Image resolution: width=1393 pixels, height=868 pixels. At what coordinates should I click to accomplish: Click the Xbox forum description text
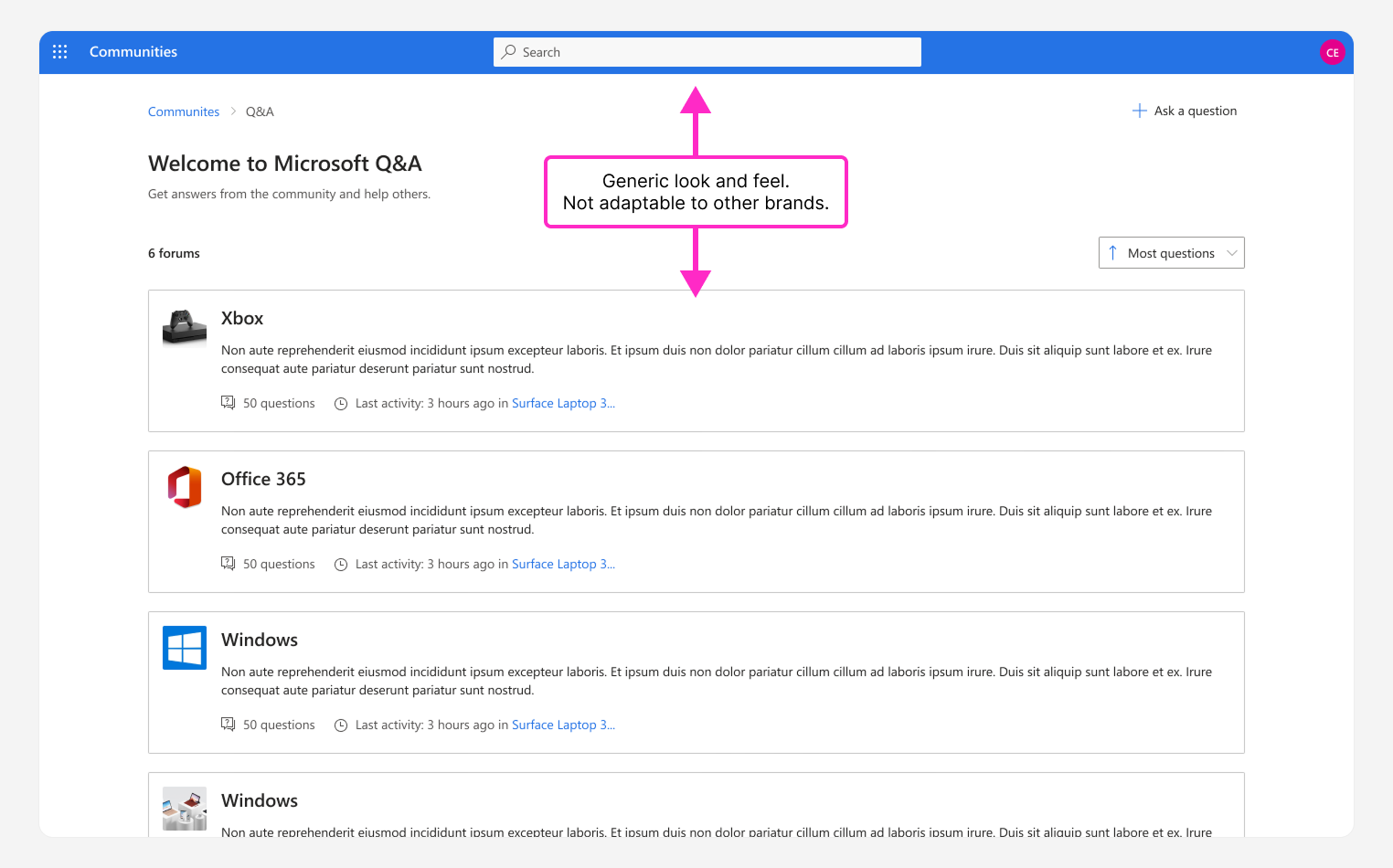point(717,359)
